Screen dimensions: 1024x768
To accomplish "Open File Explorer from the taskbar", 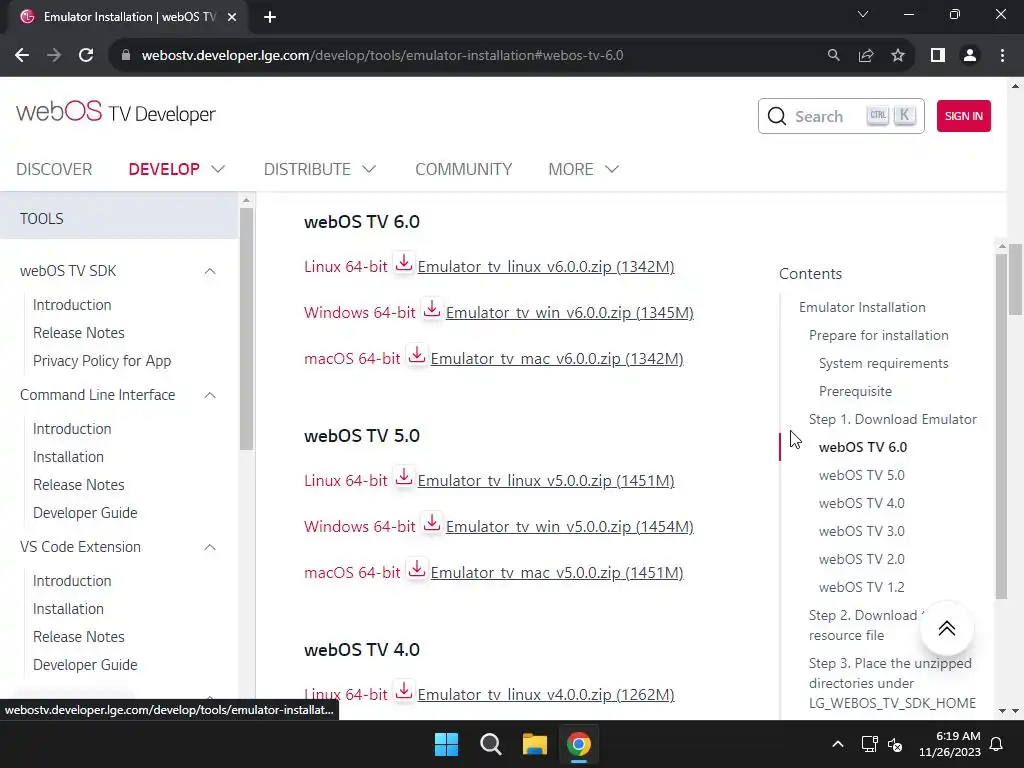I will pos(534,744).
